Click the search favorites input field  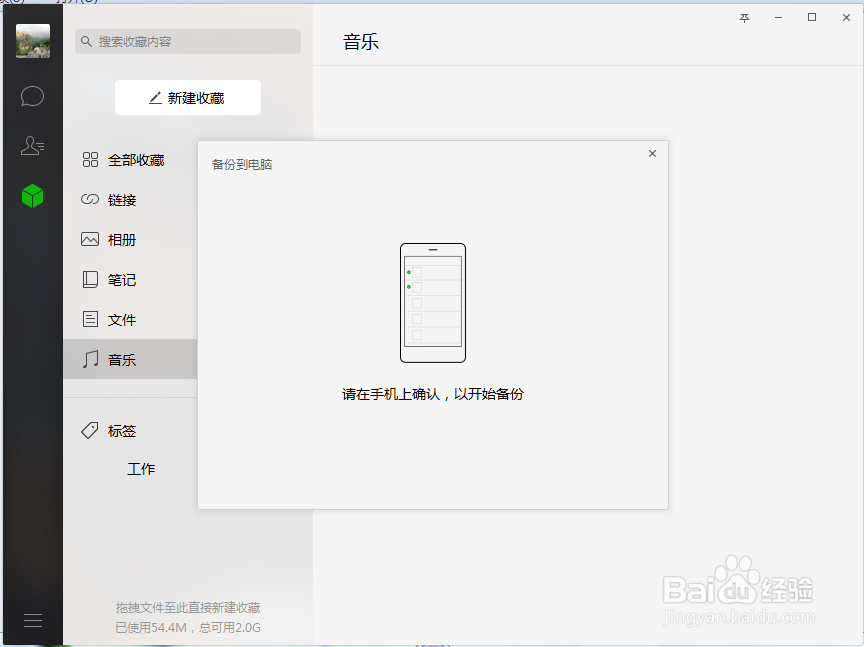tap(187, 41)
